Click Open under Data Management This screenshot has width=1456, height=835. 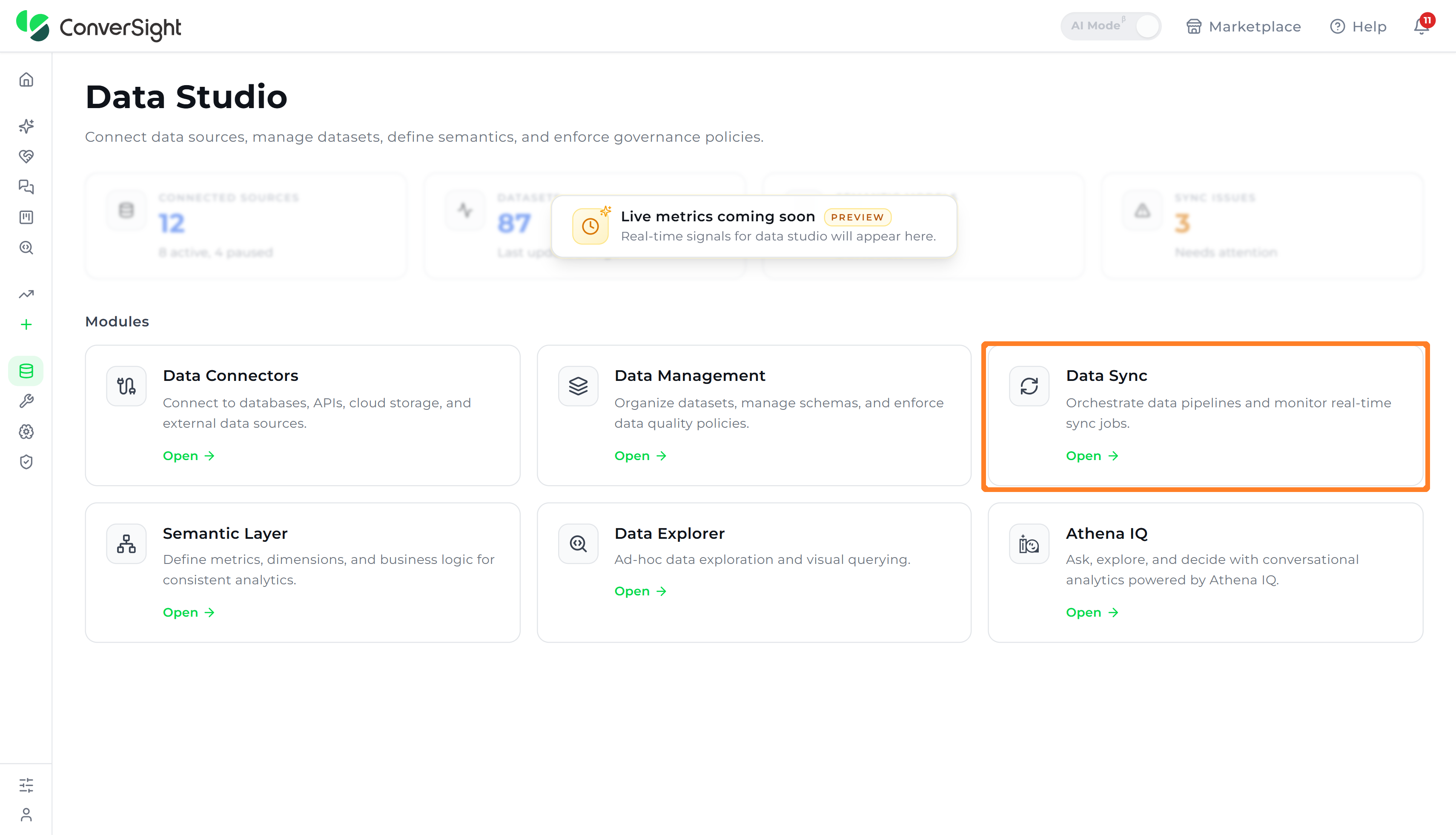coord(640,456)
